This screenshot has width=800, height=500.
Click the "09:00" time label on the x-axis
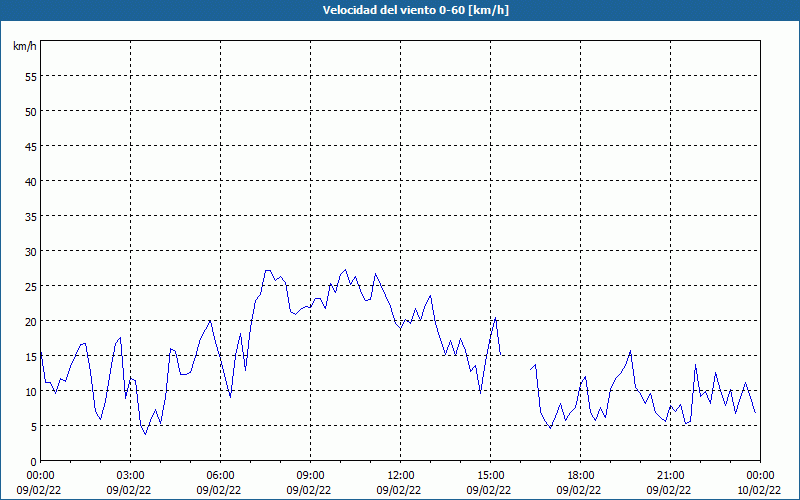click(x=310, y=476)
